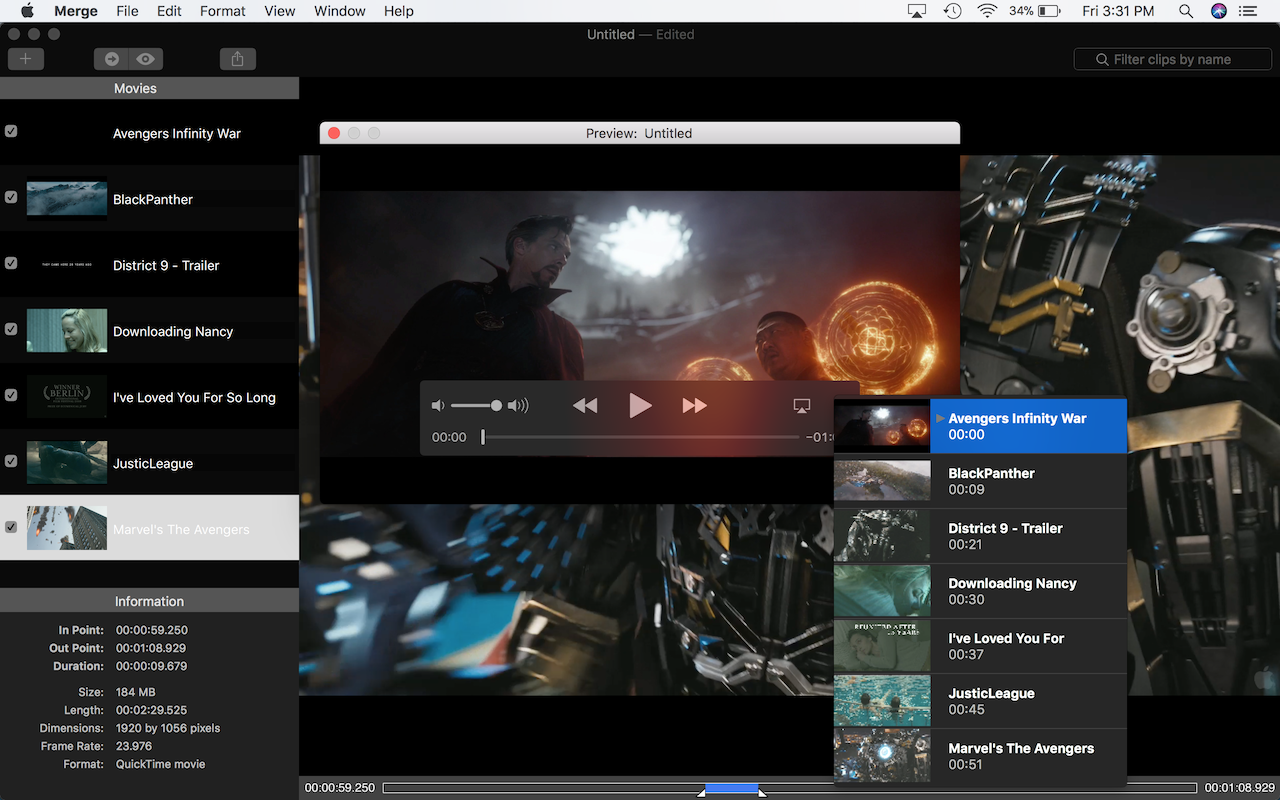Click the Out Point value 00:01:08.929
Image resolution: width=1280 pixels, height=800 pixels.
click(151, 648)
